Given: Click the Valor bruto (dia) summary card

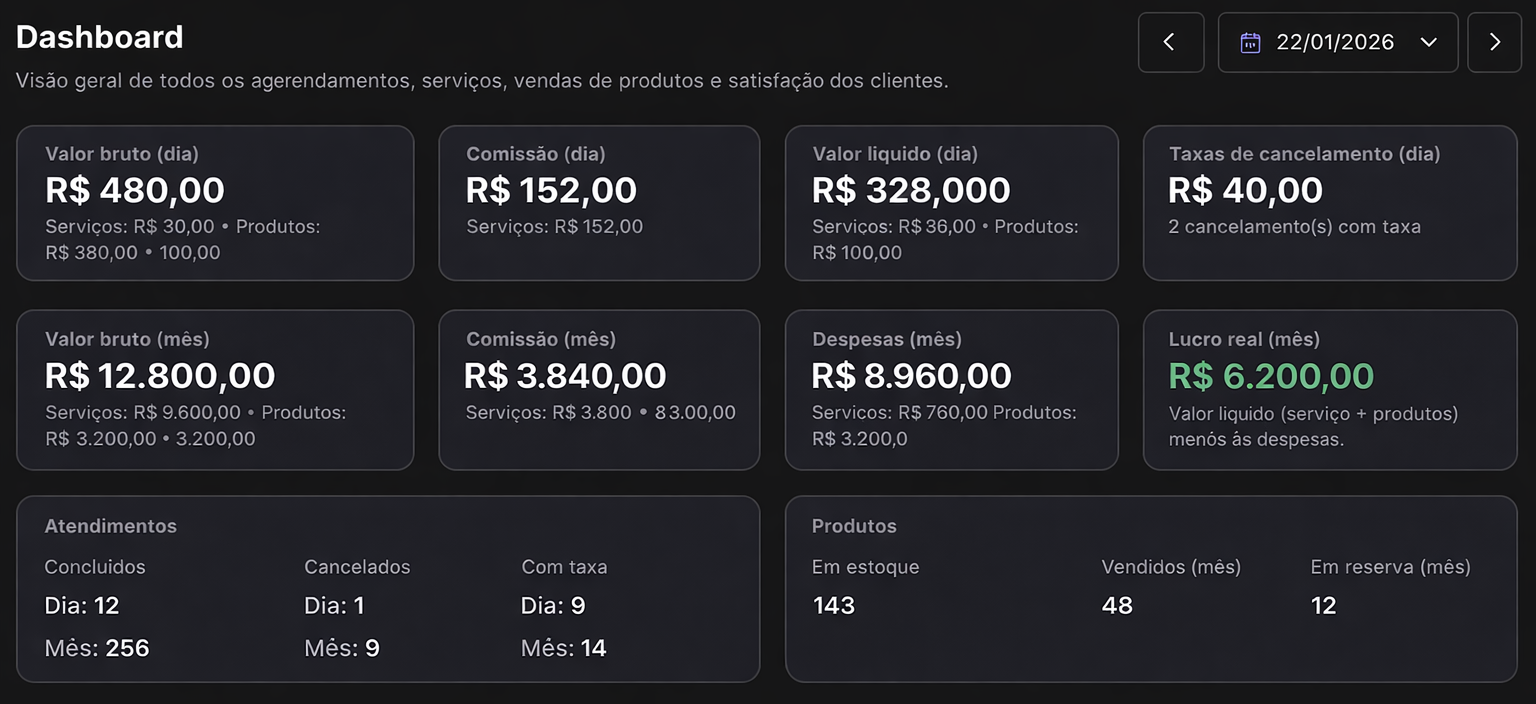Looking at the screenshot, I should 215,202.
